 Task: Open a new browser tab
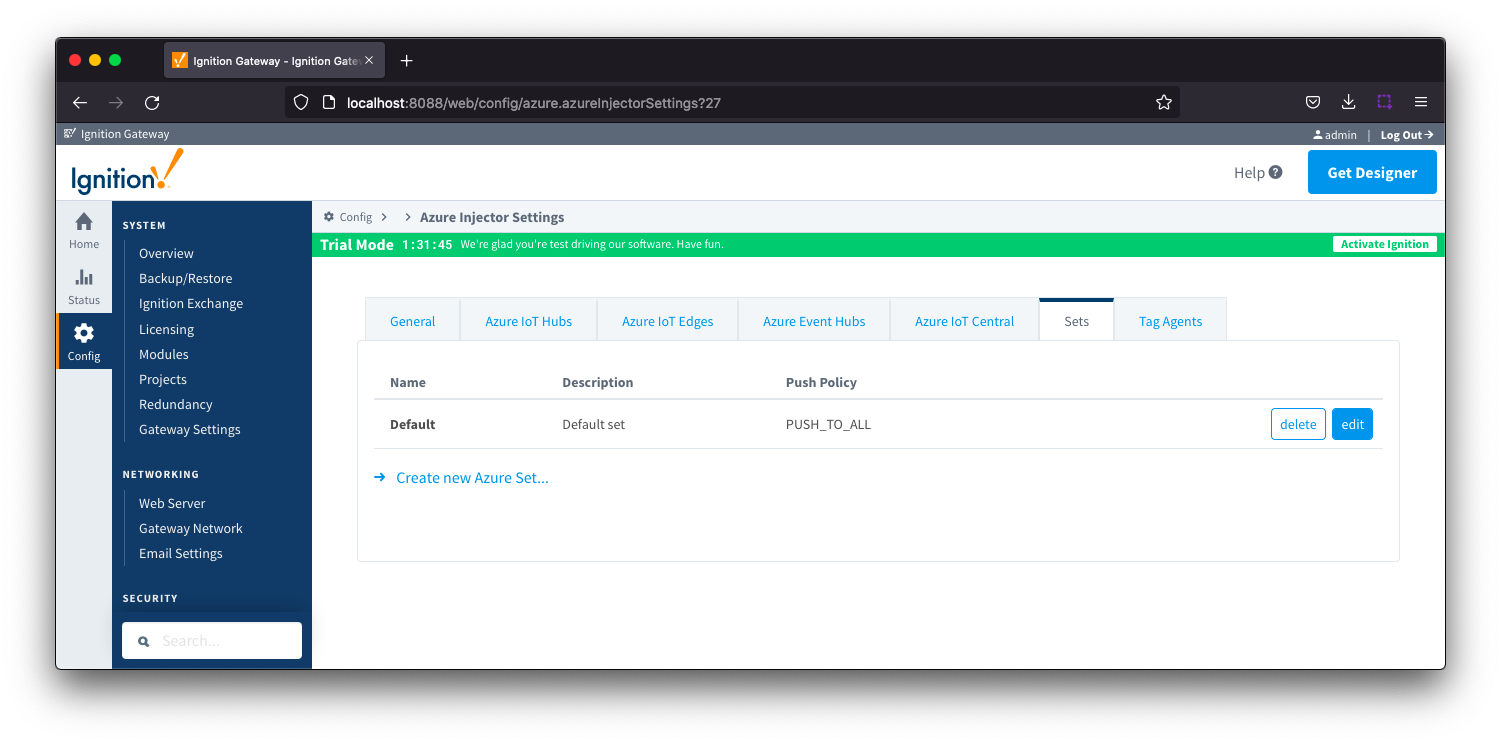(406, 61)
